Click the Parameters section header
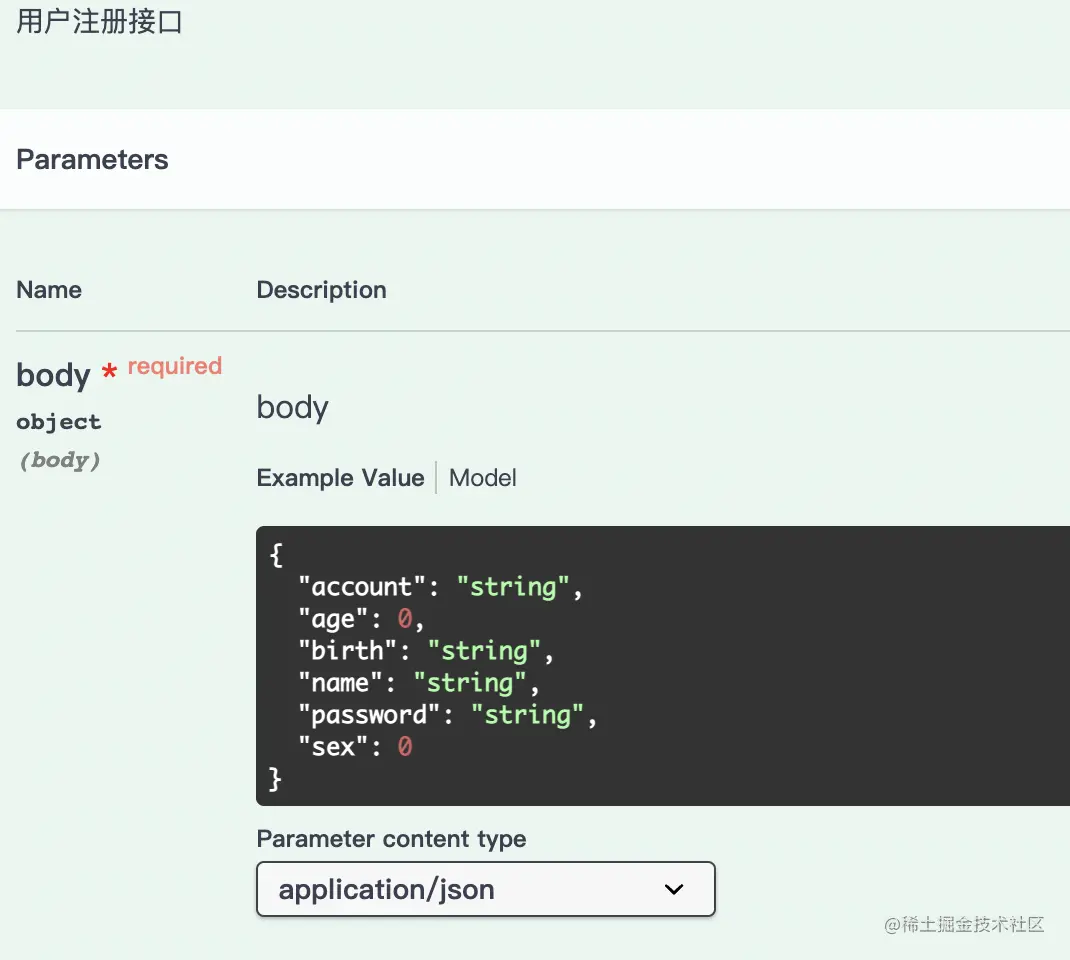Screen dimensions: 1070x960 pyautogui.click(x=92, y=160)
